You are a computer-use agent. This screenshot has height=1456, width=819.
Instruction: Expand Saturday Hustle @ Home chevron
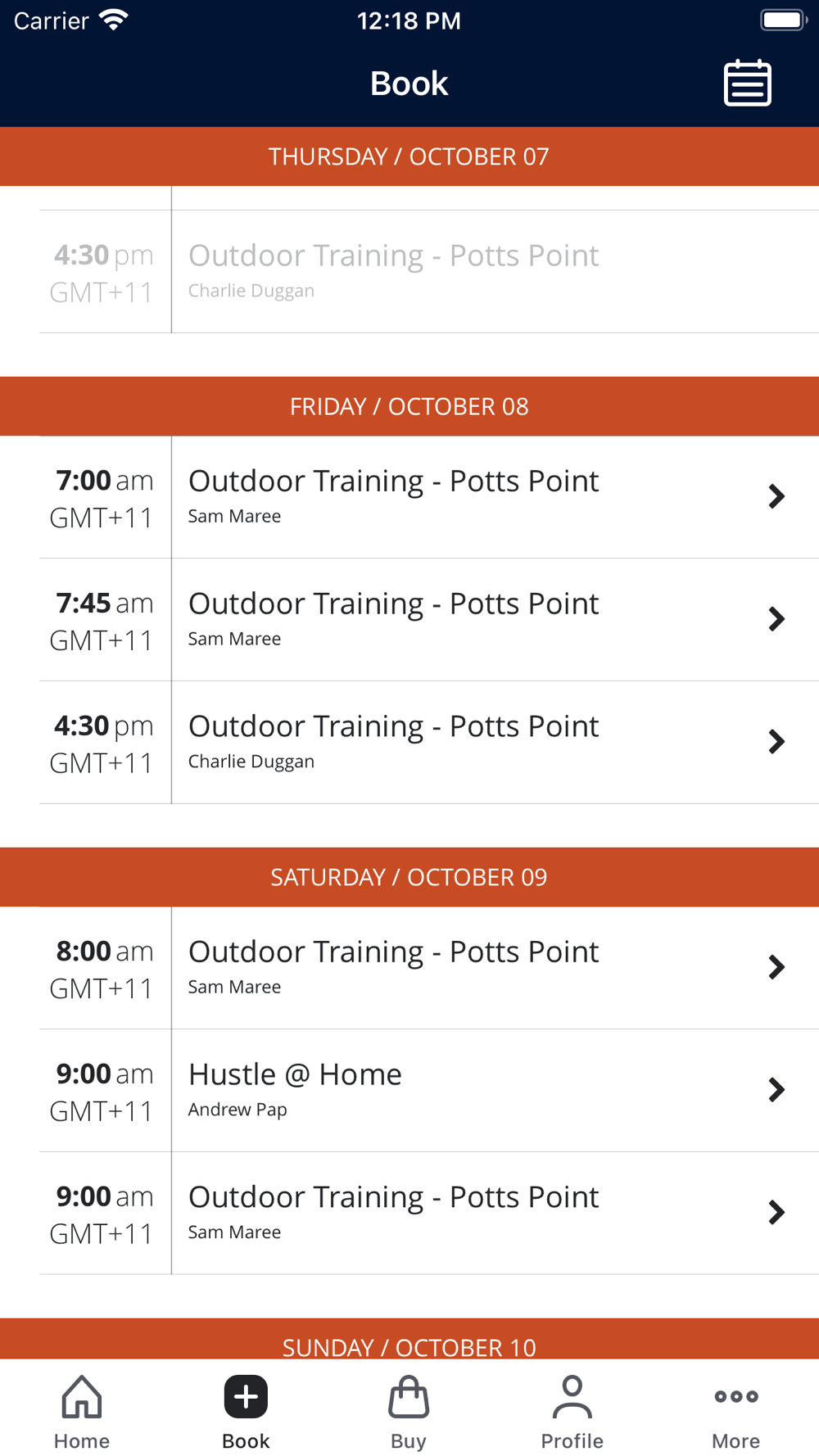776,1090
